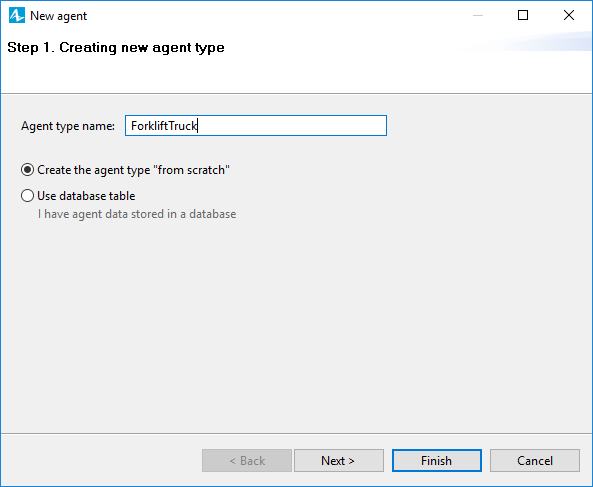Place the cursor on the ForkliftTruck text
The height and width of the screenshot is (487, 593).
[164, 126]
